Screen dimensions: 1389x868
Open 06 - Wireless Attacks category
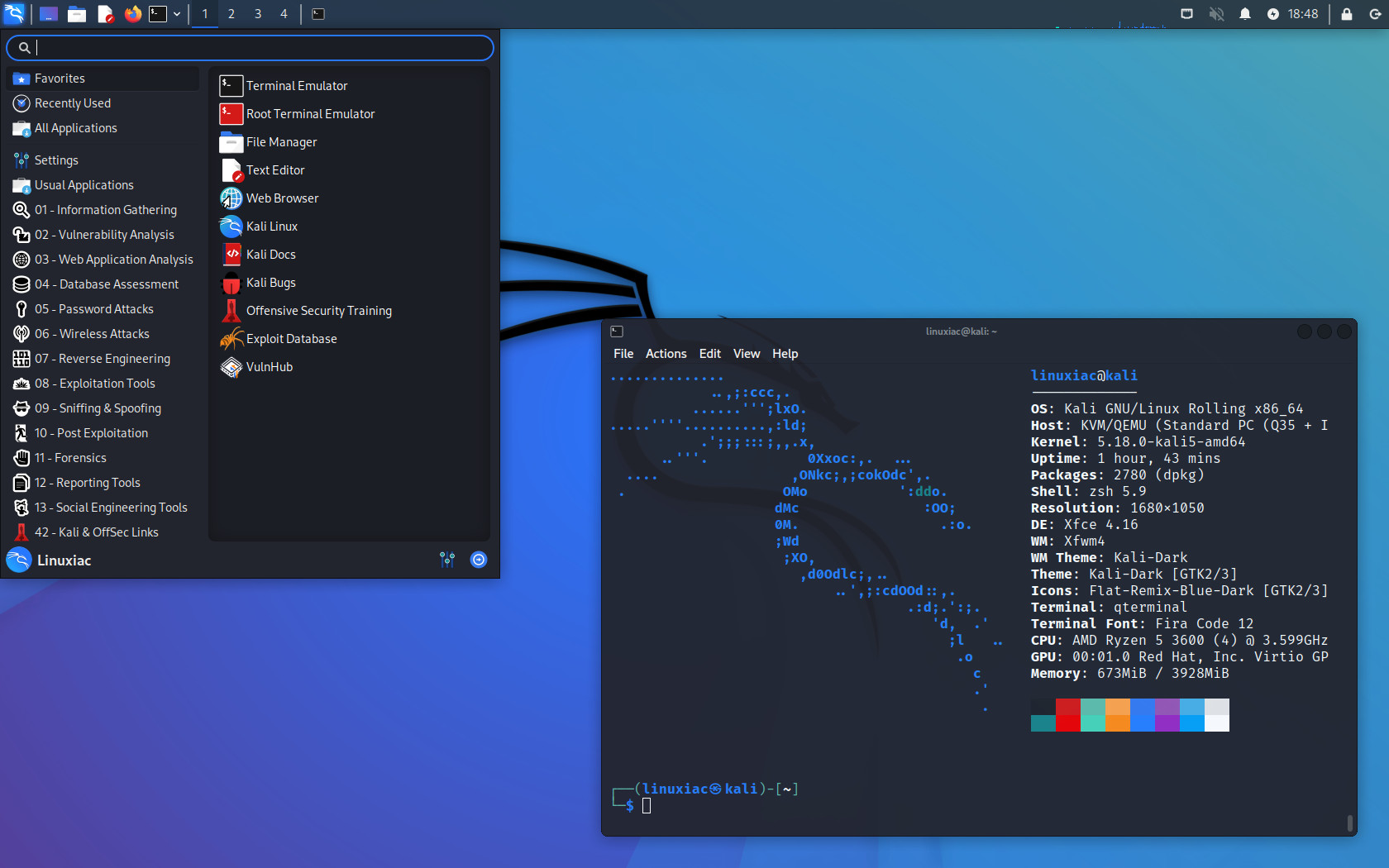point(103,334)
